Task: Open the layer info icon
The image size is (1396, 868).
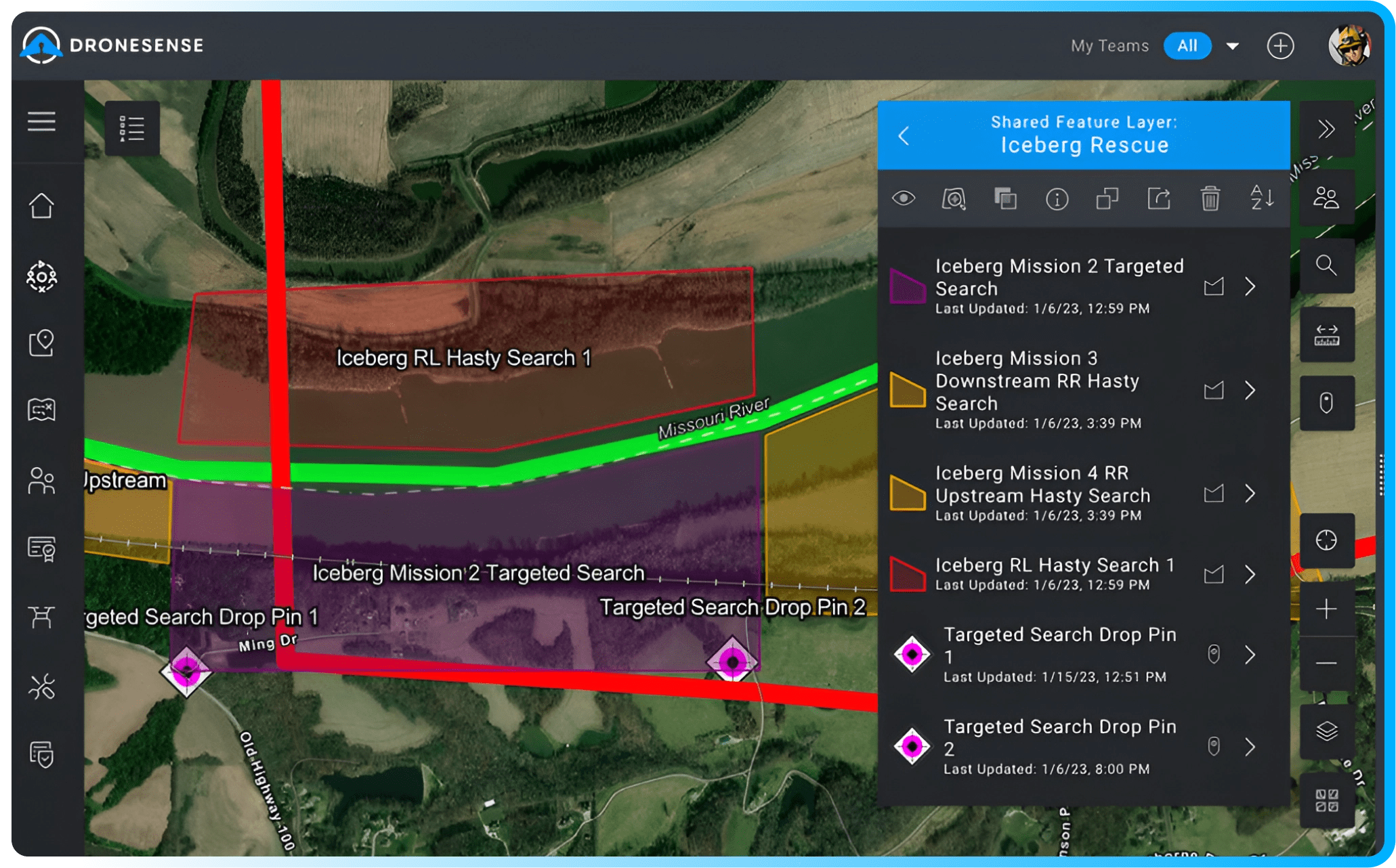Action: point(1057,199)
